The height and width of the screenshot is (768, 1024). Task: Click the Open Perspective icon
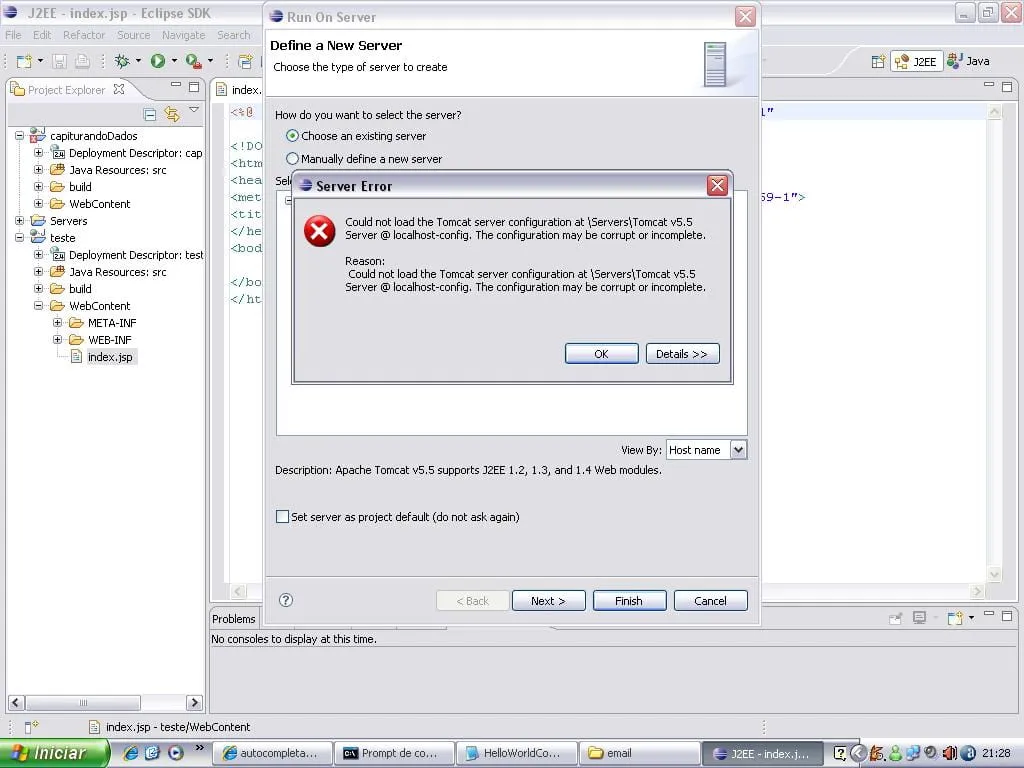[x=878, y=61]
